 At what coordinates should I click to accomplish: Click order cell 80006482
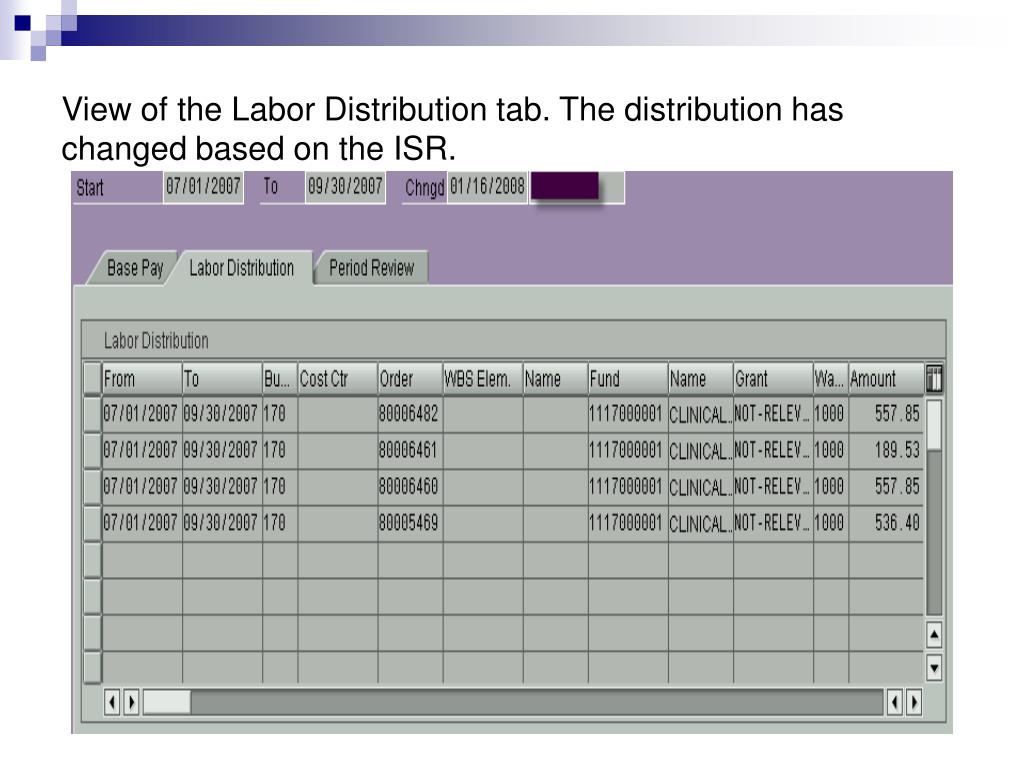pyautogui.click(x=410, y=414)
